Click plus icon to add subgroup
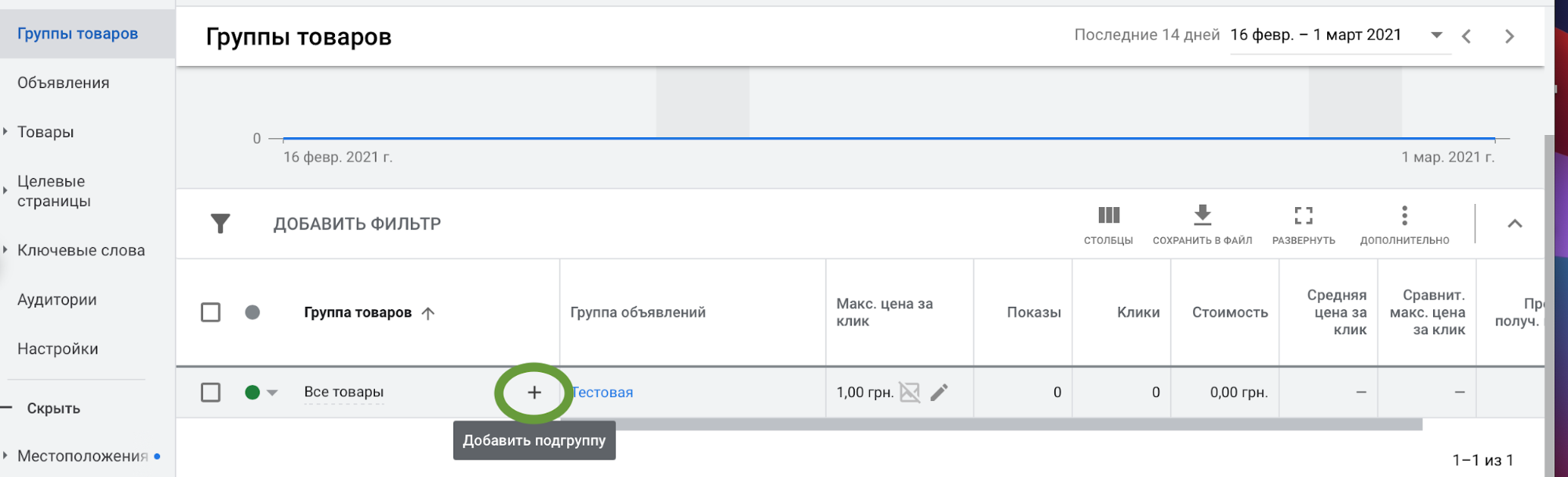 coord(534,392)
